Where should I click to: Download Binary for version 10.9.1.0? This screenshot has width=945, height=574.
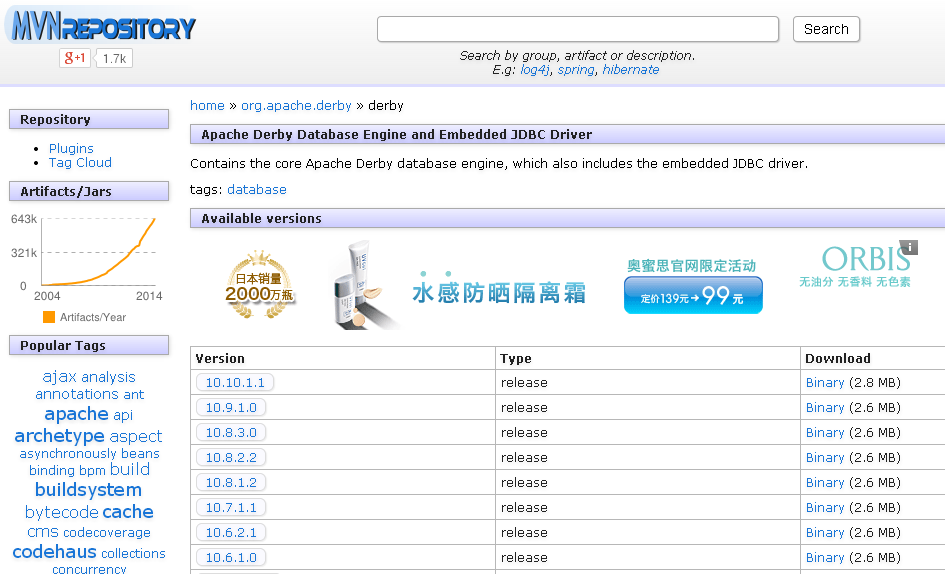pyautogui.click(x=825, y=408)
